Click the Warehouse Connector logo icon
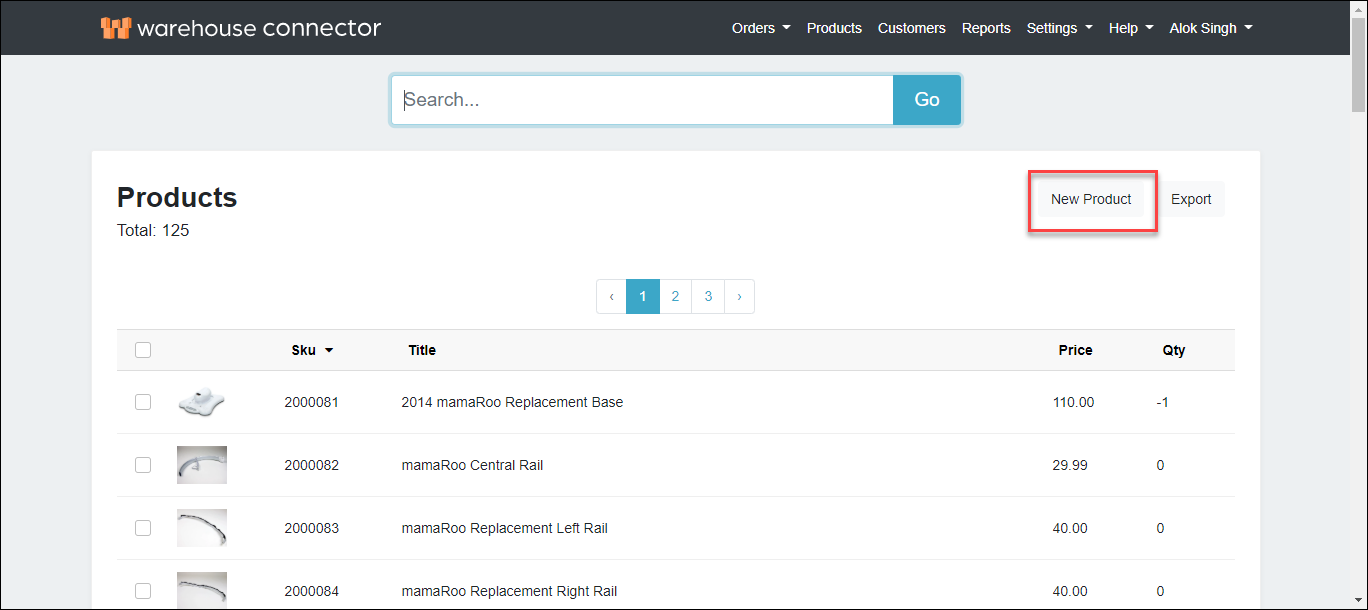The image size is (1368, 610). tap(116, 28)
